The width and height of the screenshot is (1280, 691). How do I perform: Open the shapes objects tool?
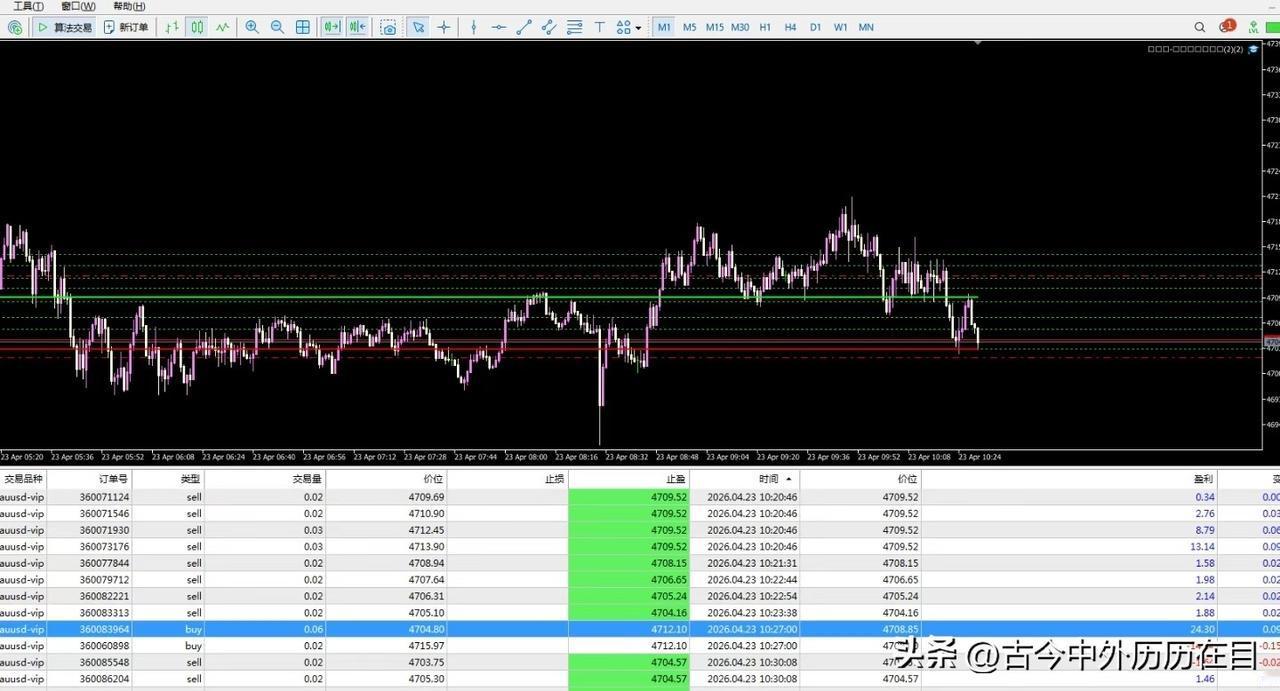point(624,27)
